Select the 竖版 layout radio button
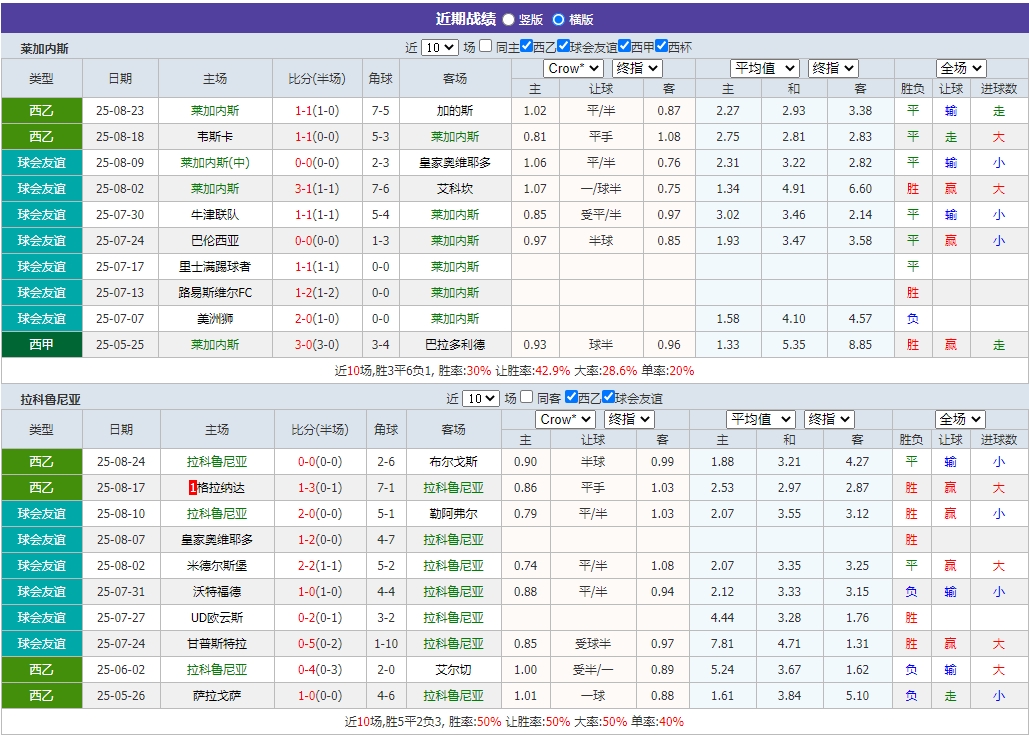Screen dimensions: 1029x737 (507, 17)
